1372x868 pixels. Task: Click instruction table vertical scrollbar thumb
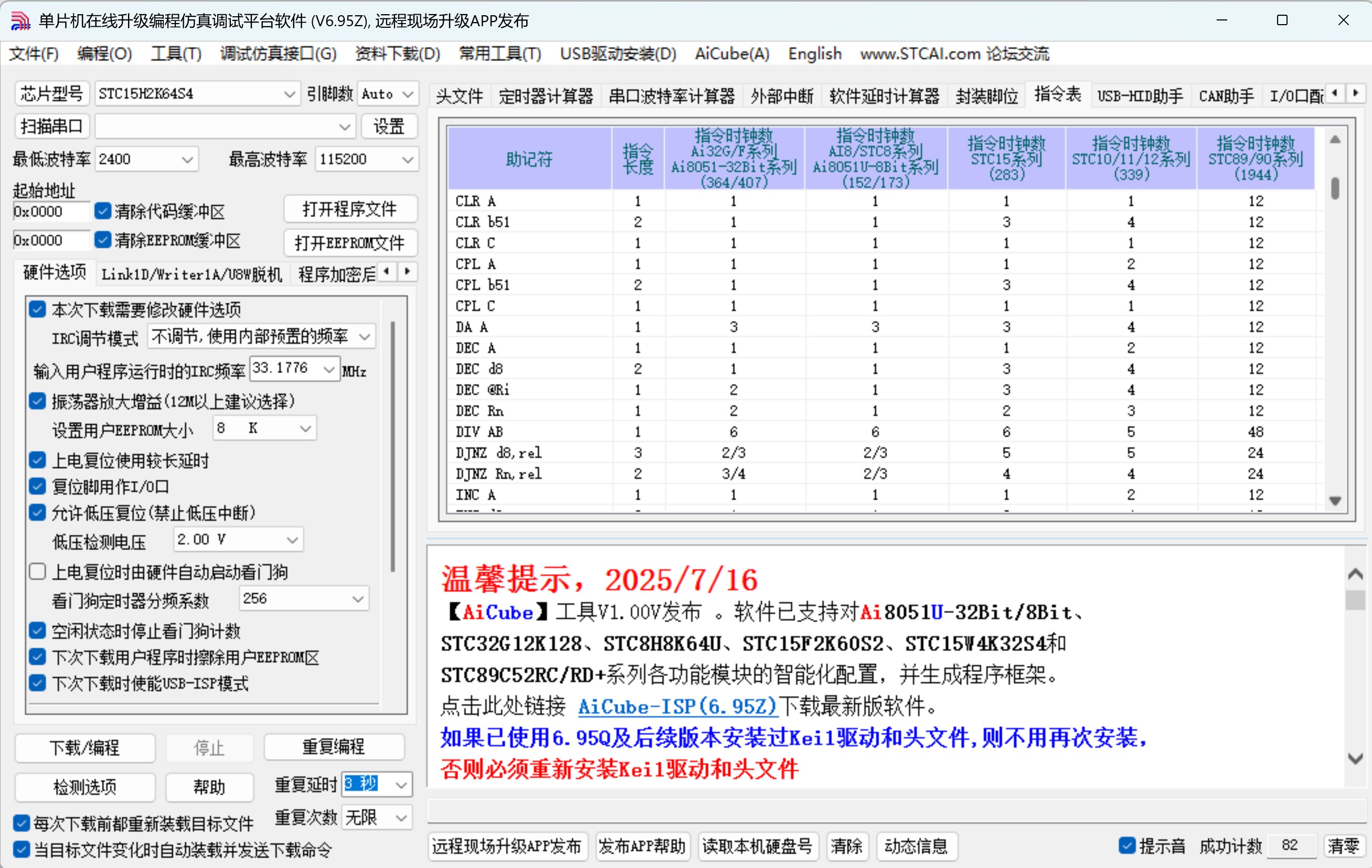tap(1335, 188)
